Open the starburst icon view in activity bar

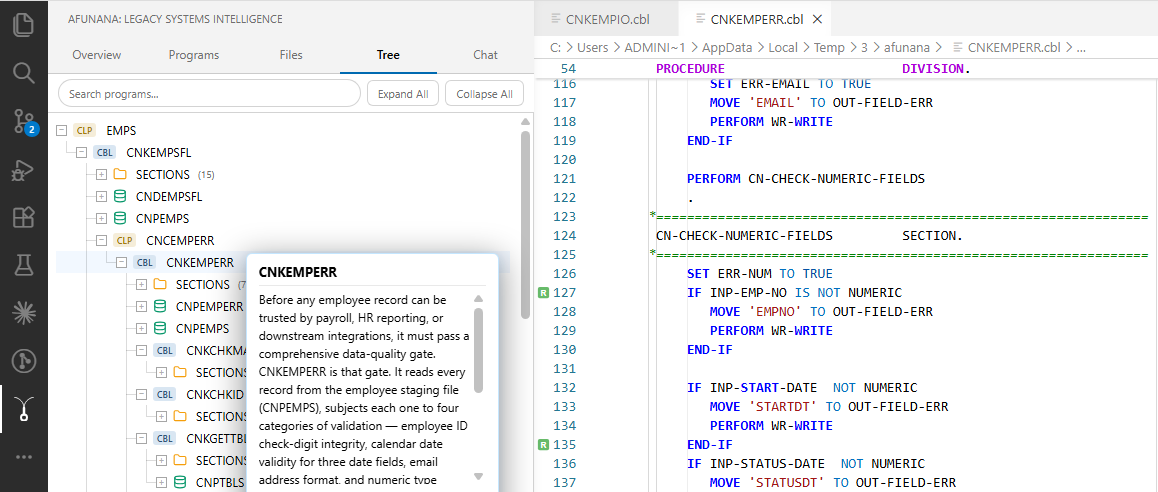(x=24, y=312)
